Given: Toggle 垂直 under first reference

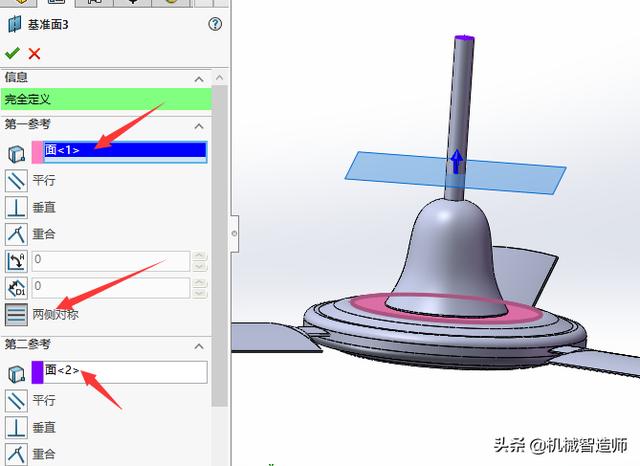Looking at the screenshot, I should tap(16, 207).
